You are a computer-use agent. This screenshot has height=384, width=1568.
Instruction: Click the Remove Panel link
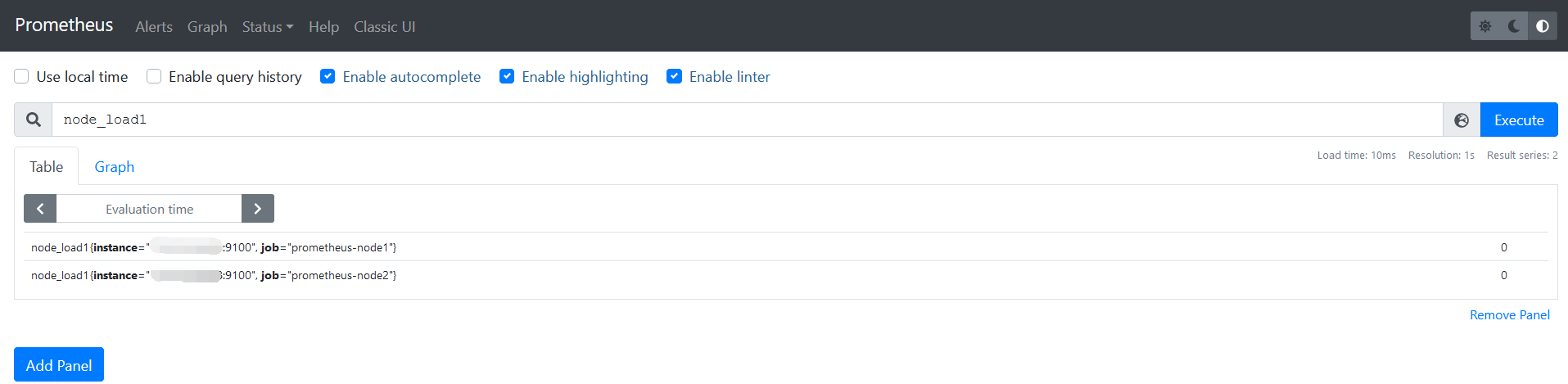pos(1510,315)
